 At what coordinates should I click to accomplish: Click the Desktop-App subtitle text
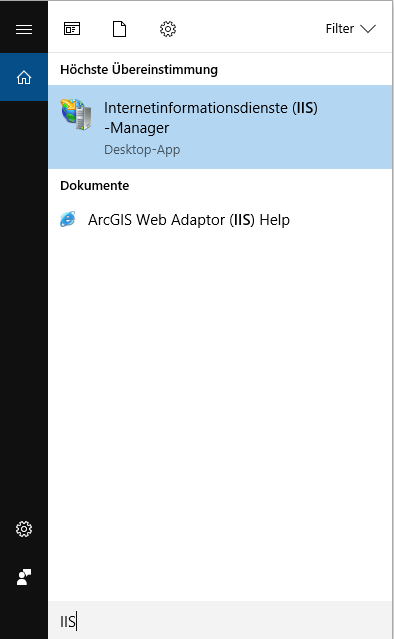pos(142,150)
